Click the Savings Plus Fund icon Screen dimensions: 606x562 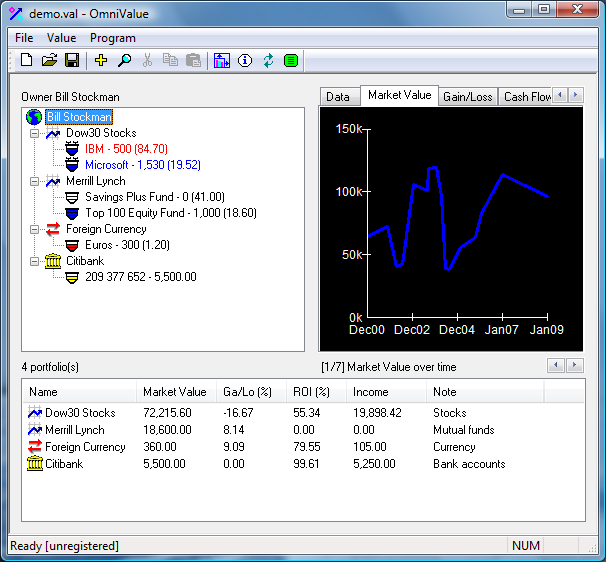pos(72,197)
